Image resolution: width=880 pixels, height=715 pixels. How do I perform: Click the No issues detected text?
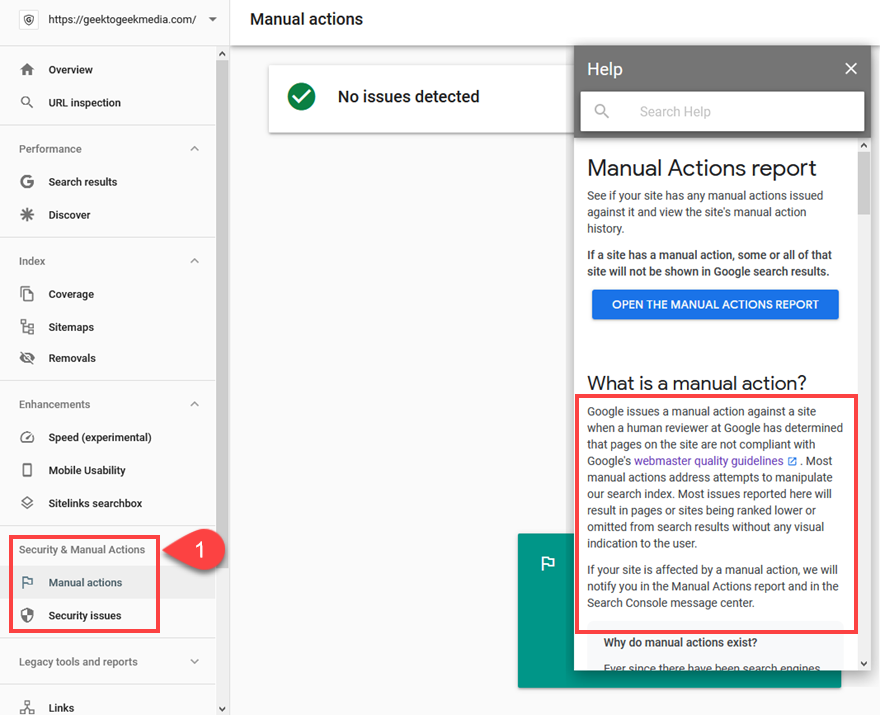(408, 97)
